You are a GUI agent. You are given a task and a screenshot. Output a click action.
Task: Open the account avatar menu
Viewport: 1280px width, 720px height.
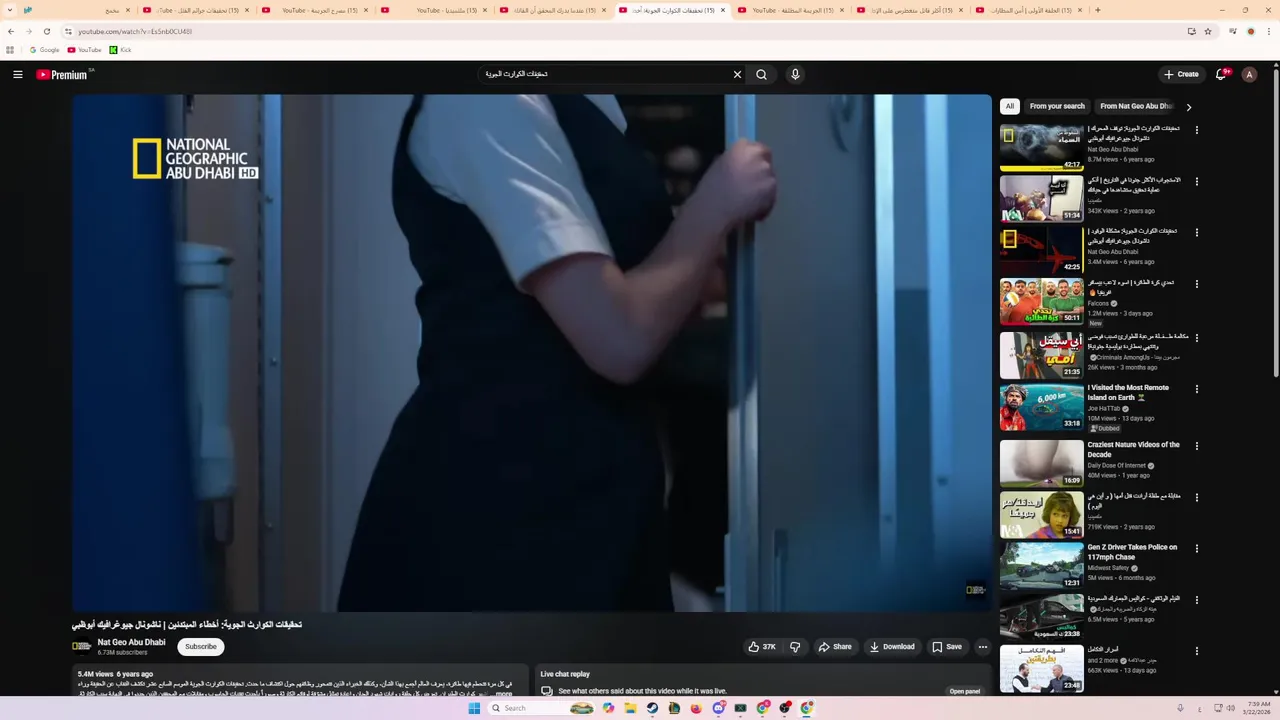(1249, 74)
